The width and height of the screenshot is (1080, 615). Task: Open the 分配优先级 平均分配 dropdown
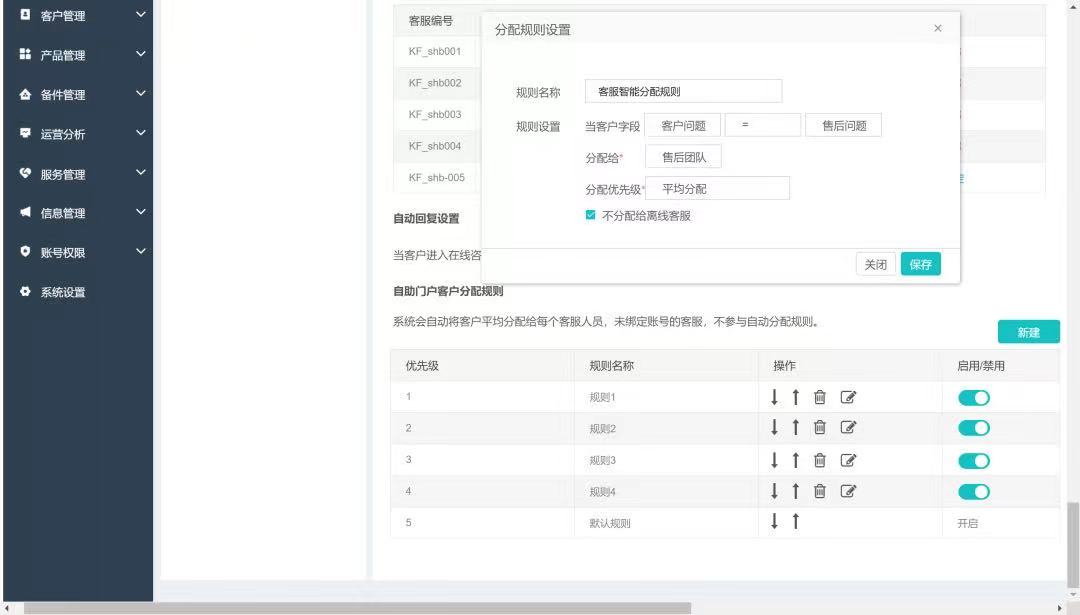717,188
